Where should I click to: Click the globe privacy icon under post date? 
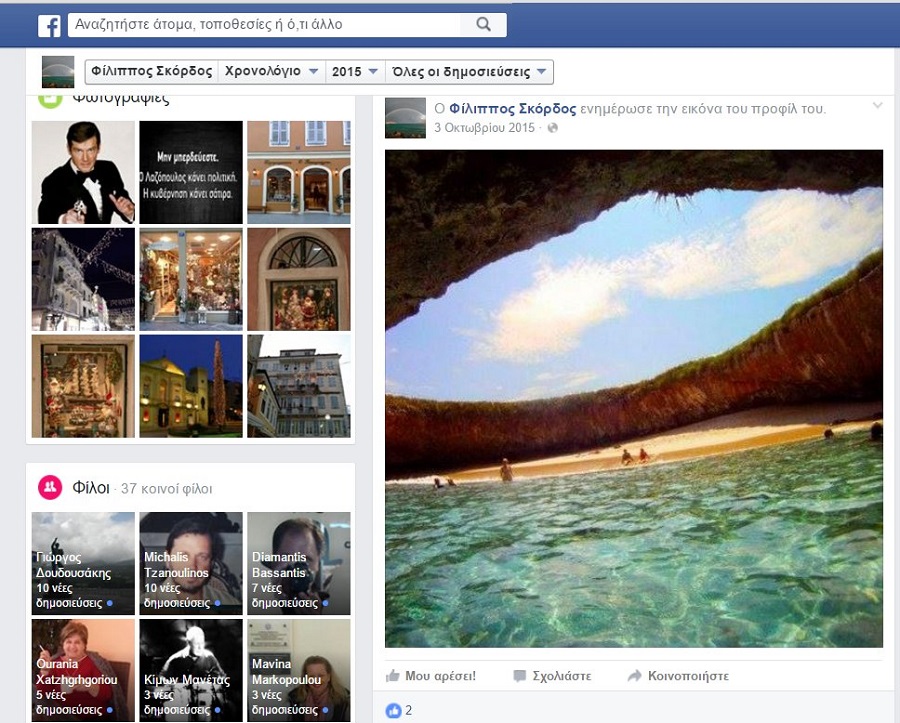coord(552,128)
